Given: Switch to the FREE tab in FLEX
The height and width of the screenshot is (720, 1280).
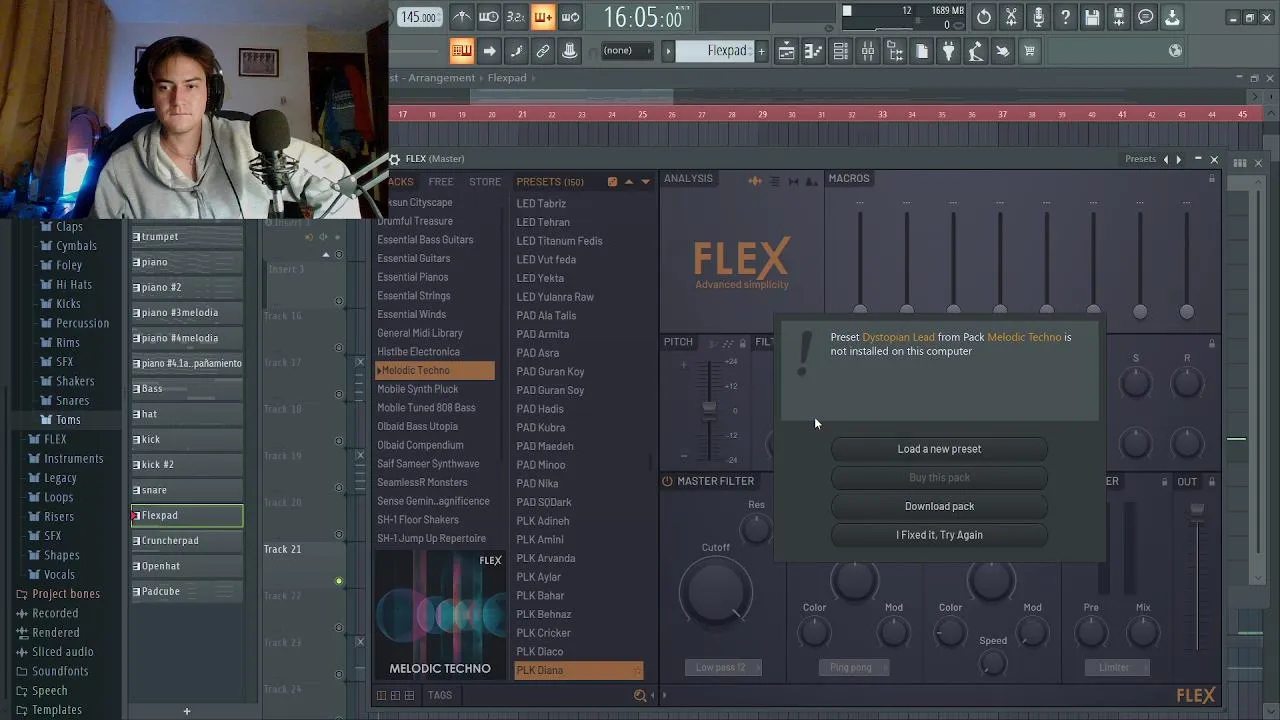Looking at the screenshot, I should coord(440,182).
